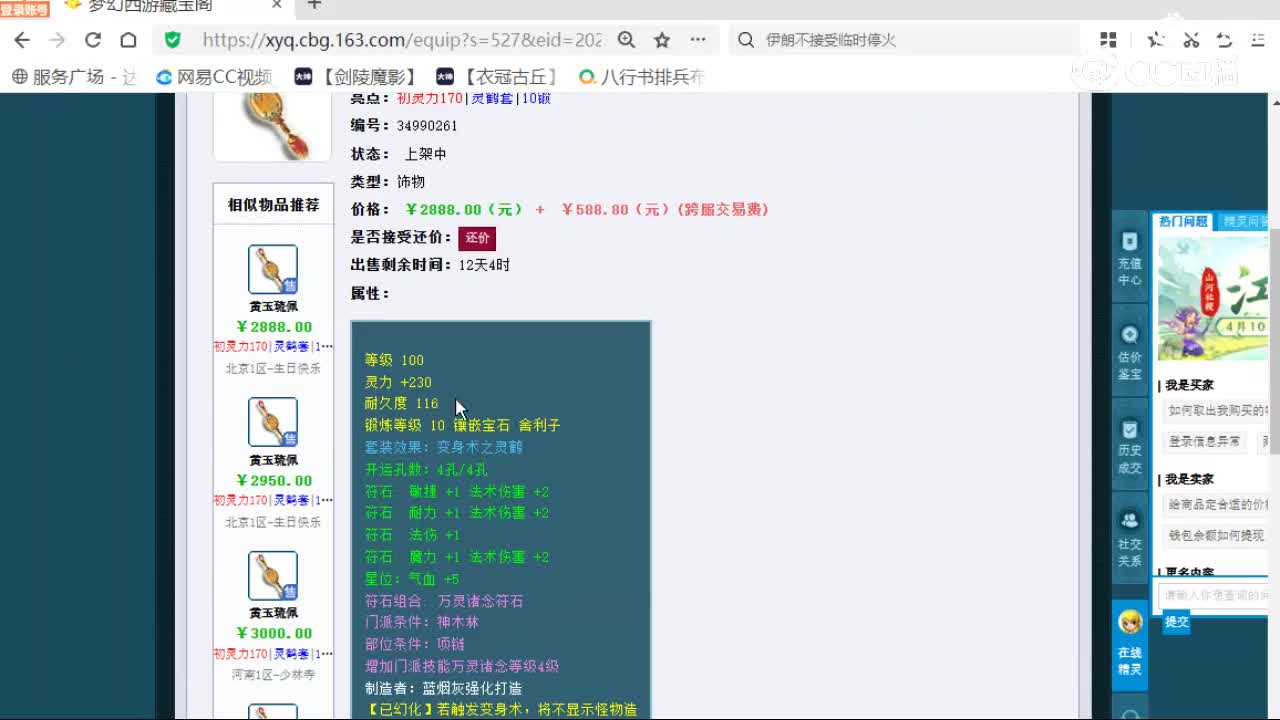Switch to the 热门问题 tab
The image size is (1280, 720).
[x=1183, y=222]
